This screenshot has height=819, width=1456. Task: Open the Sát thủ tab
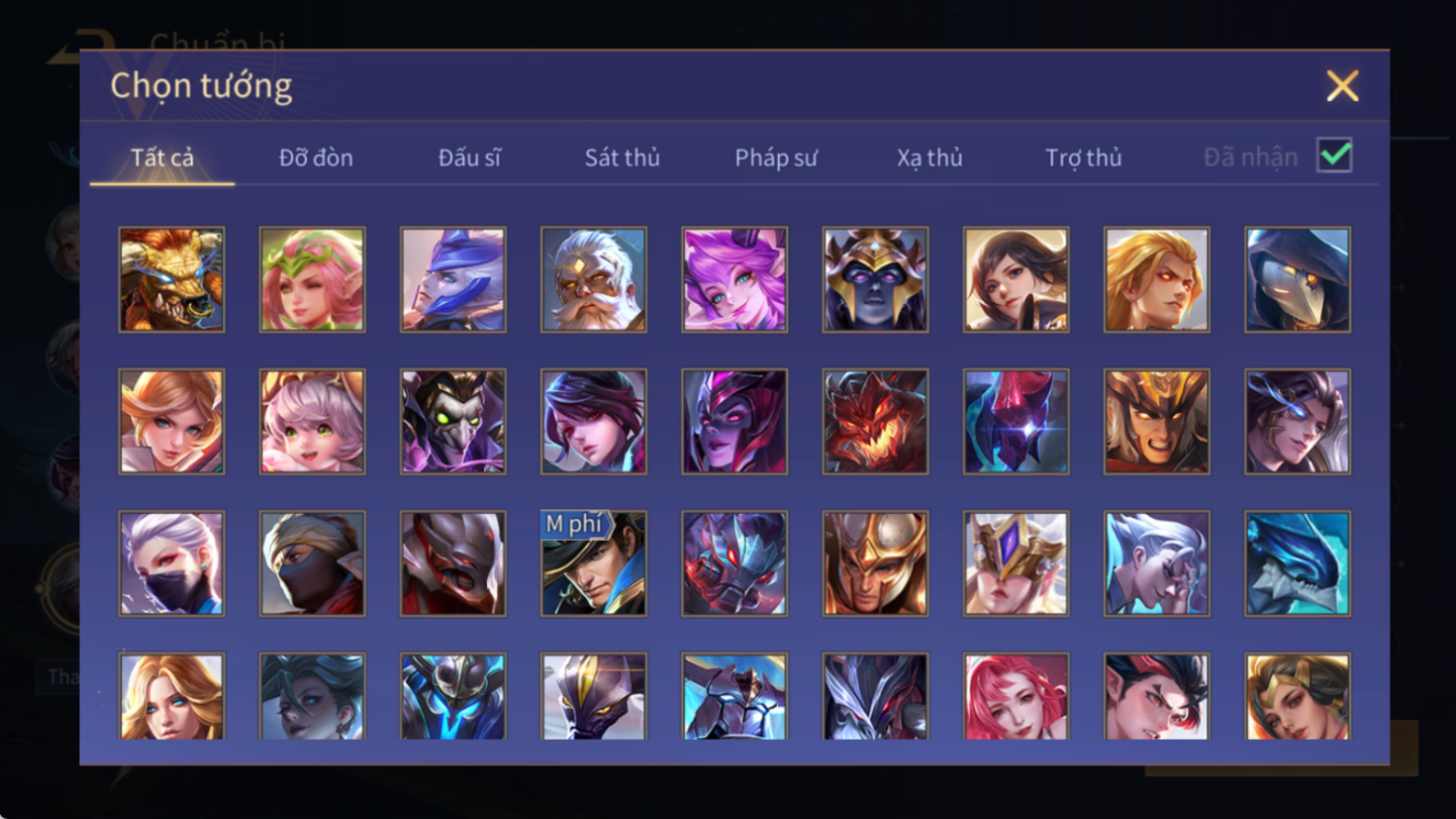622,157
